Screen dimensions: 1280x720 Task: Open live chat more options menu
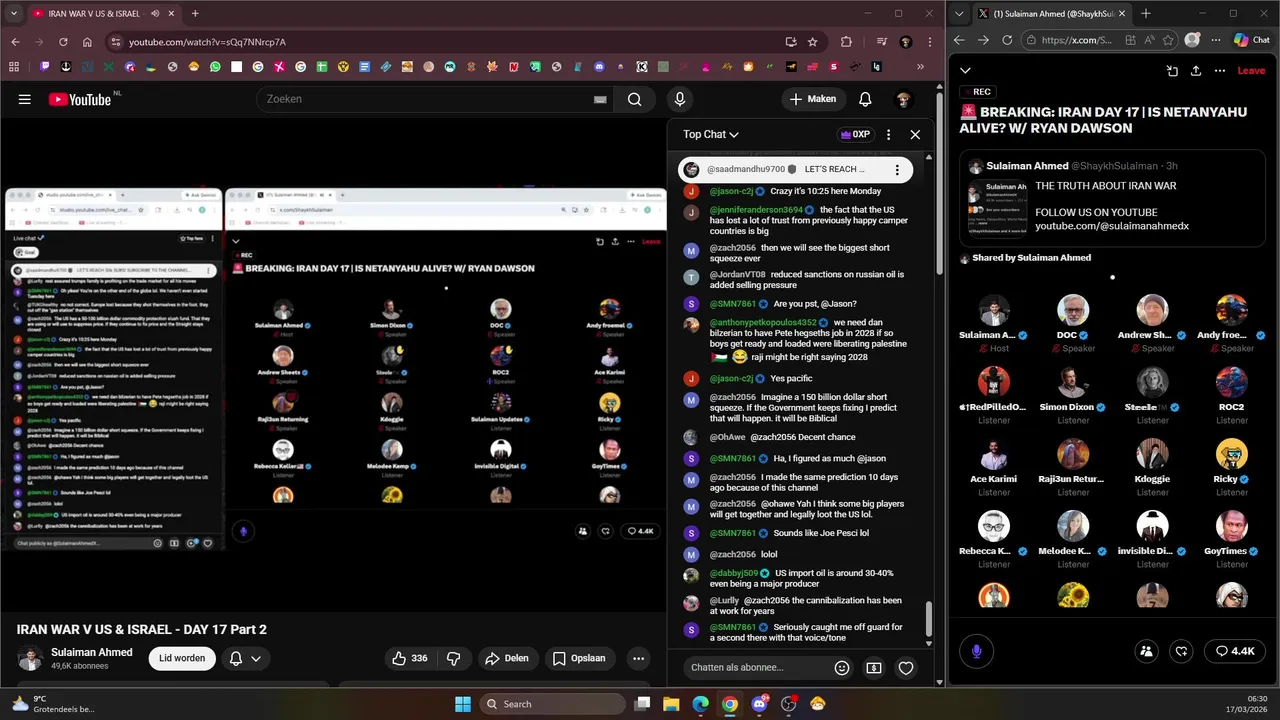888,134
